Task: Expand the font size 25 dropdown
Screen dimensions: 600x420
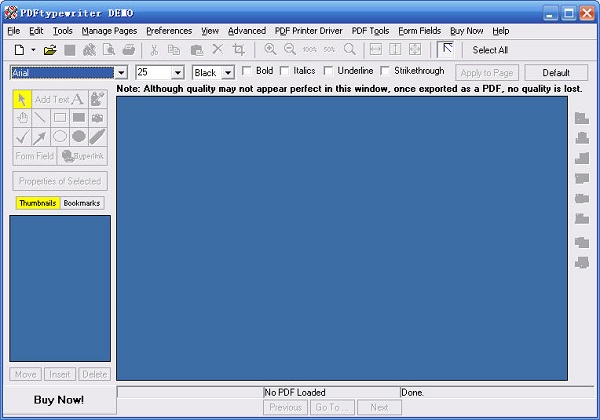Action: click(x=177, y=72)
